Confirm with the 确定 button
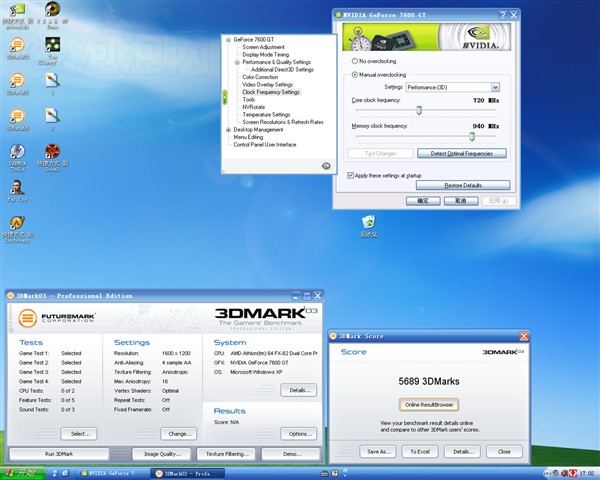 [x=423, y=201]
